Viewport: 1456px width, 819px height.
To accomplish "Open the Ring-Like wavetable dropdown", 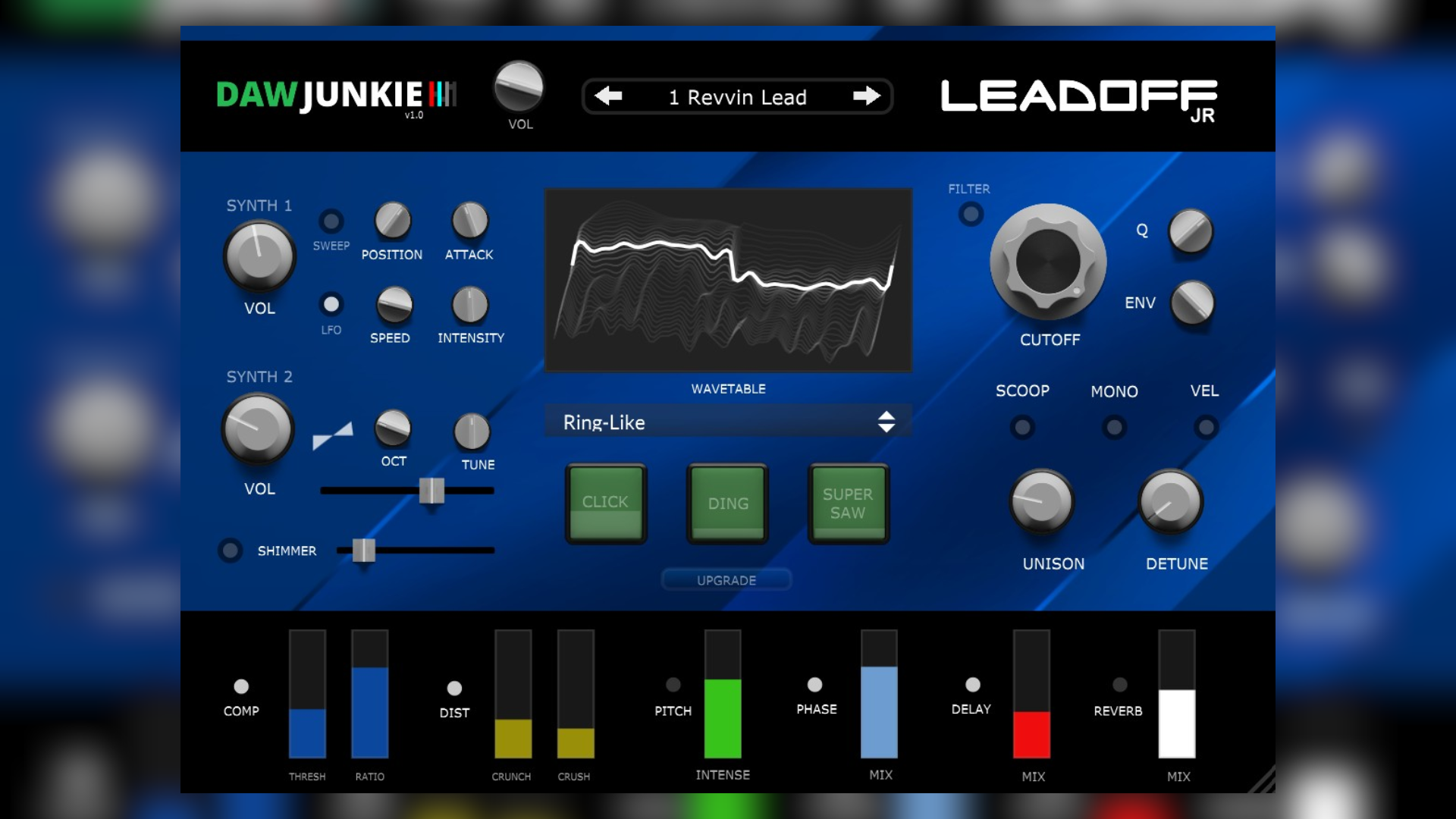I will [728, 422].
